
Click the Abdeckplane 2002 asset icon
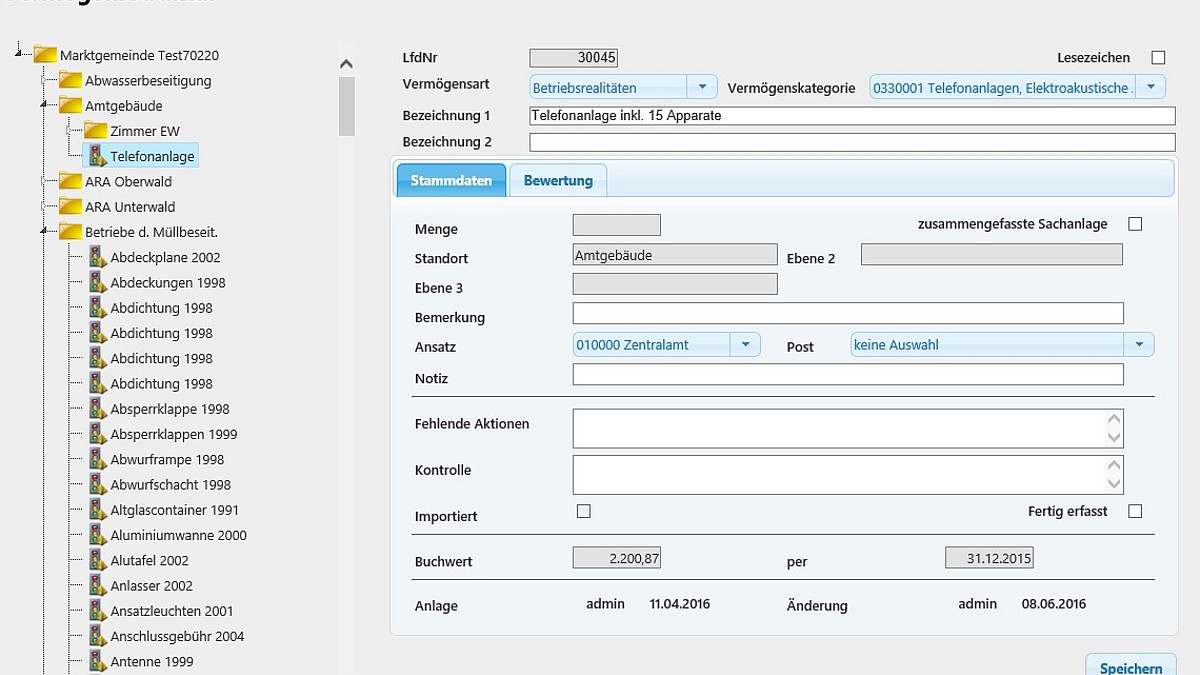click(x=97, y=257)
